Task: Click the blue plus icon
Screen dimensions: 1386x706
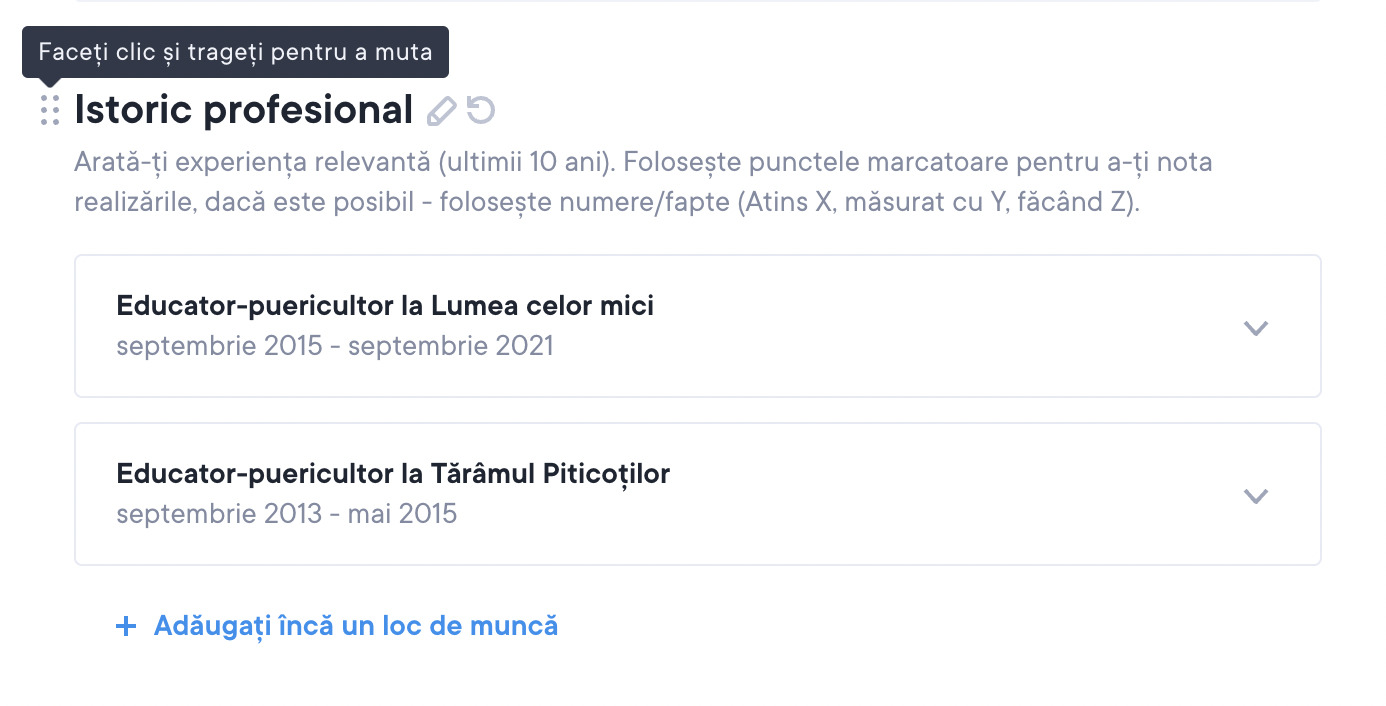Action: pos(126,627)
